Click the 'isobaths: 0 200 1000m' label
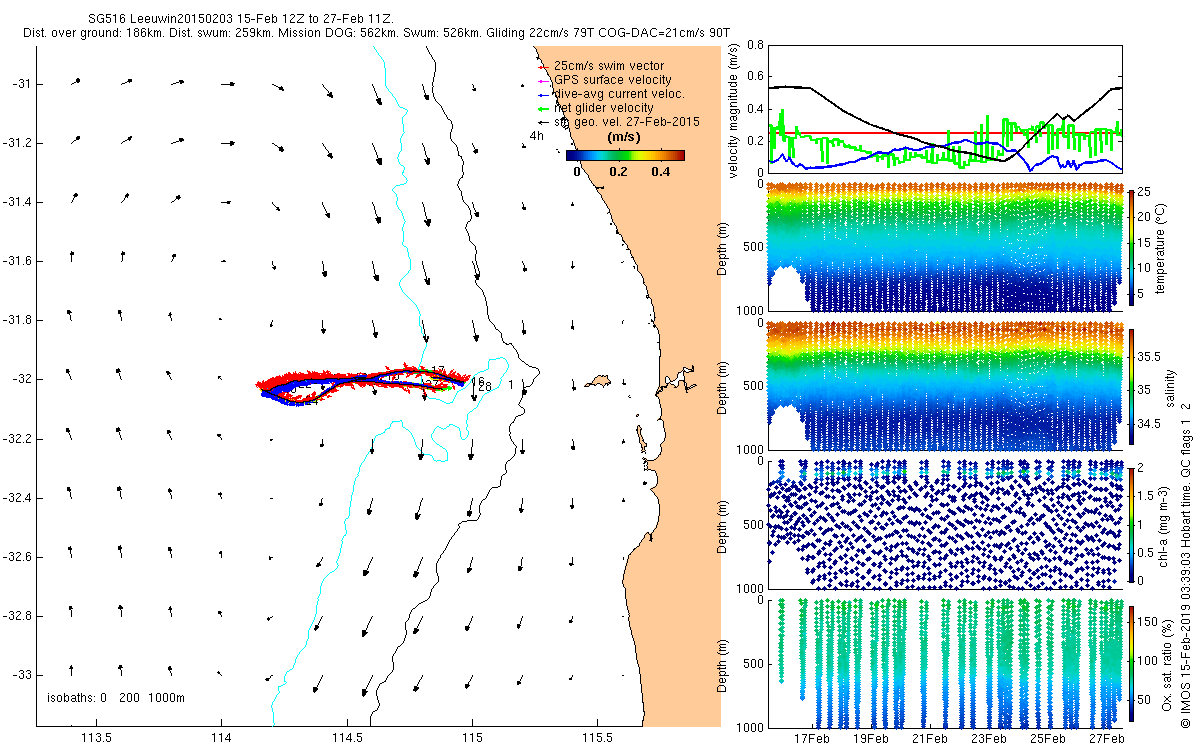The image size is (1200, 750). [x=115, y=697]
